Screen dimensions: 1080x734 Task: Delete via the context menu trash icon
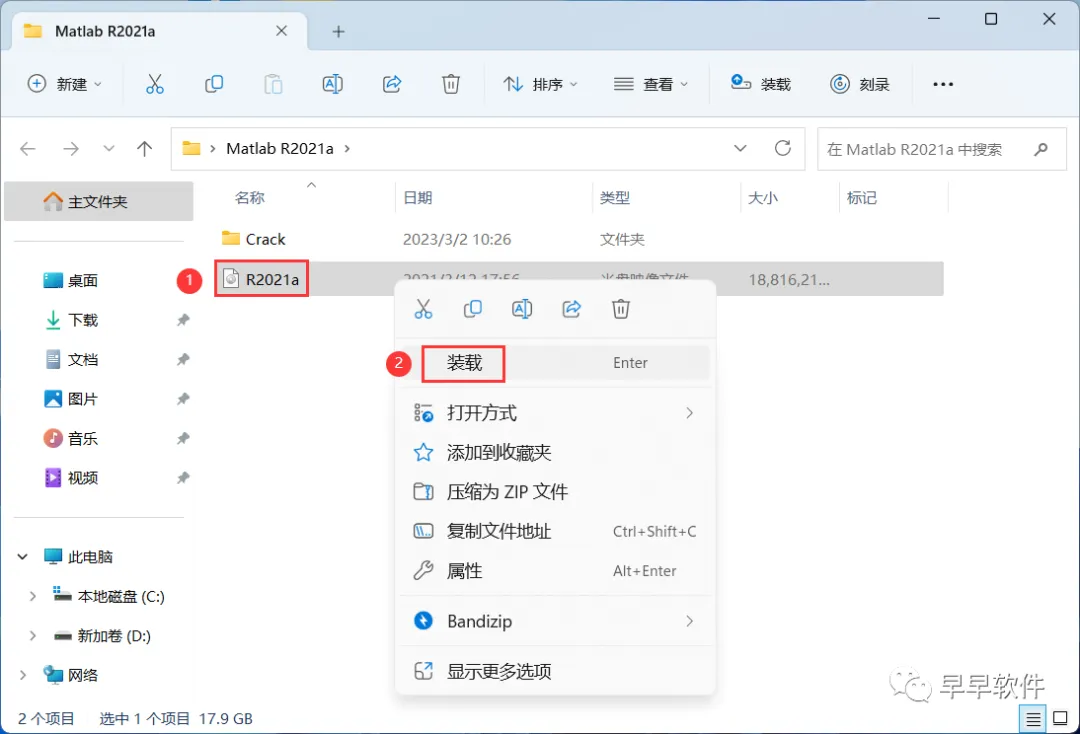click(621, 309)
